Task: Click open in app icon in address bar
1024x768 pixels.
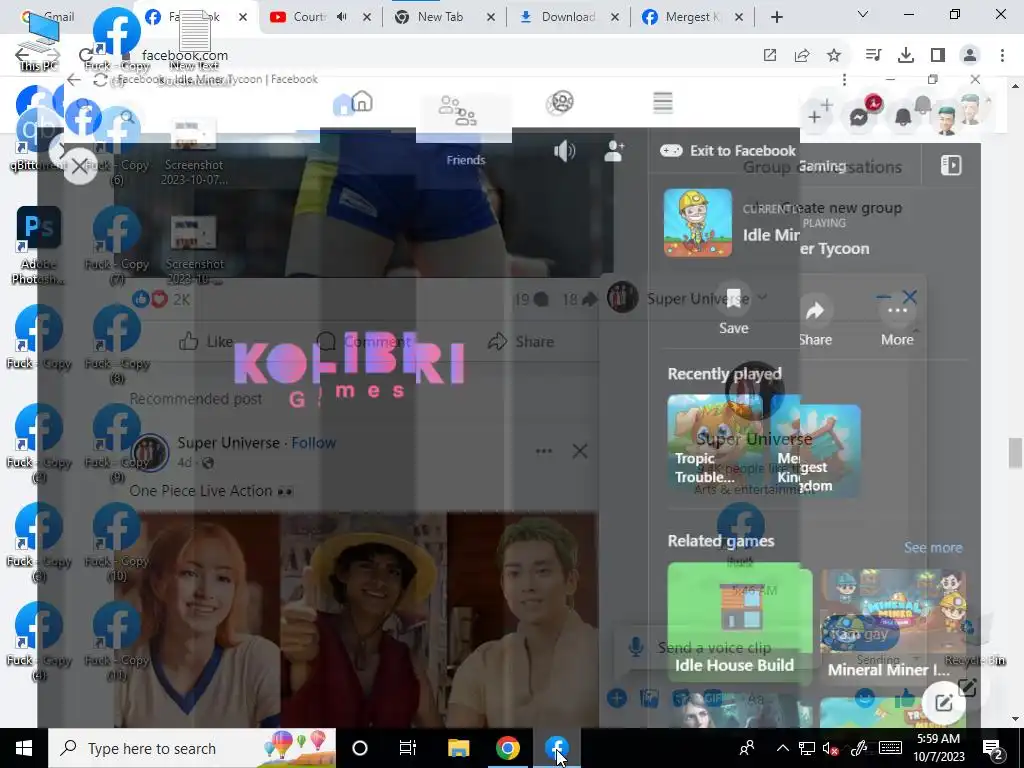Action: pyautogui.click(x=770, y=56)
